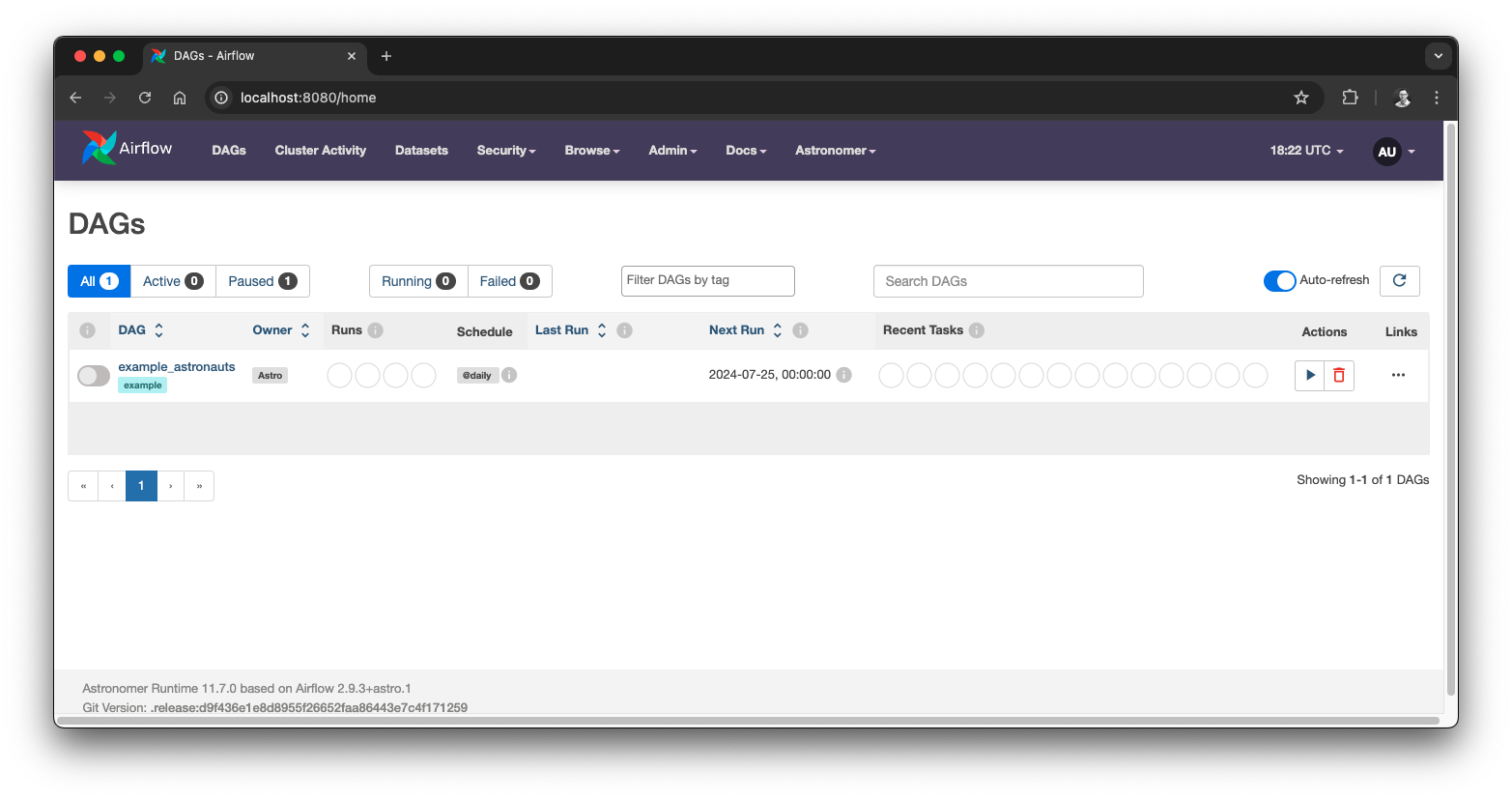Viewport: 1512px width, 799px height.
Task: Click the Recent Tasks info icon
Action: pos(976,329)
